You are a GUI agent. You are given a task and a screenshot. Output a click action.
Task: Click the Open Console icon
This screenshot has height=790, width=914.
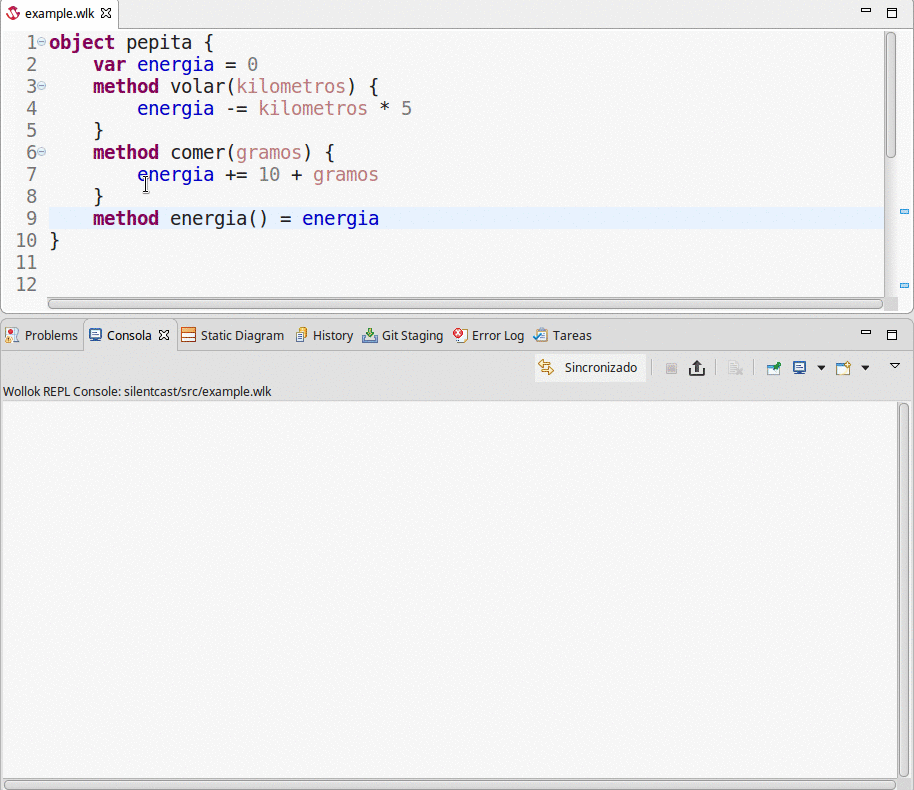tap(843, 368)
